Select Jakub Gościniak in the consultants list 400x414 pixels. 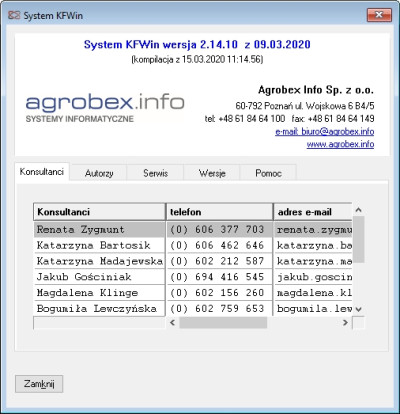[x=193, y=277]
